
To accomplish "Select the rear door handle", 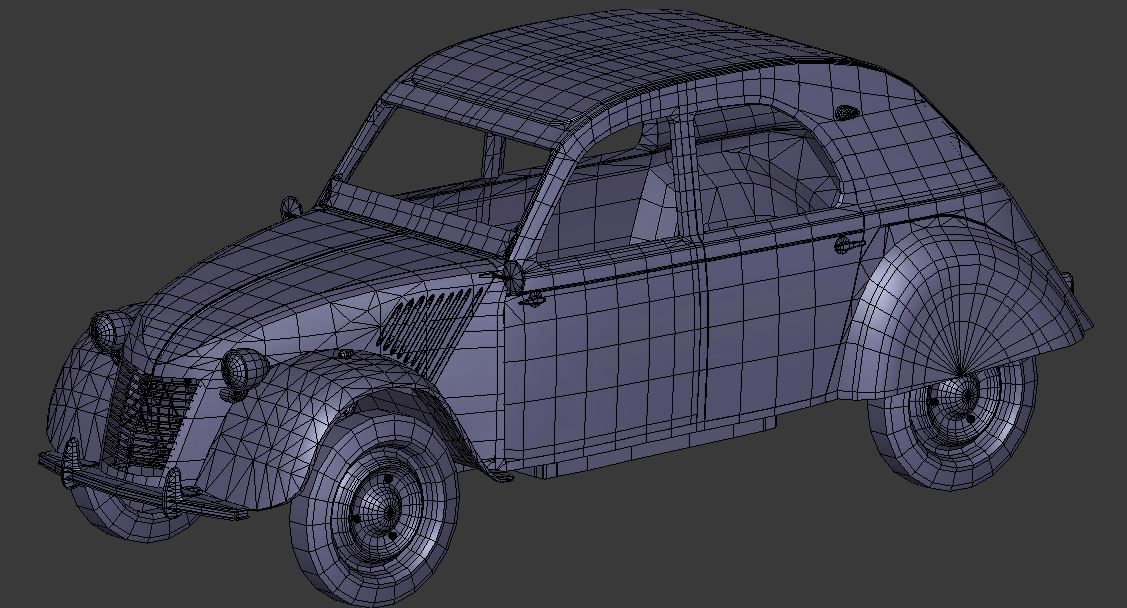I will (x=848, y=245).
